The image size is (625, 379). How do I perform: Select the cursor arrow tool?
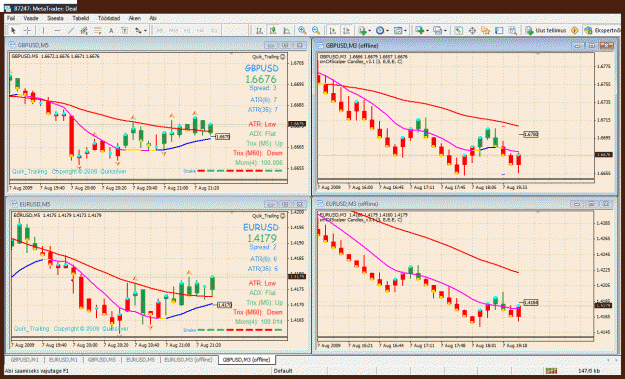coord(13,31)
